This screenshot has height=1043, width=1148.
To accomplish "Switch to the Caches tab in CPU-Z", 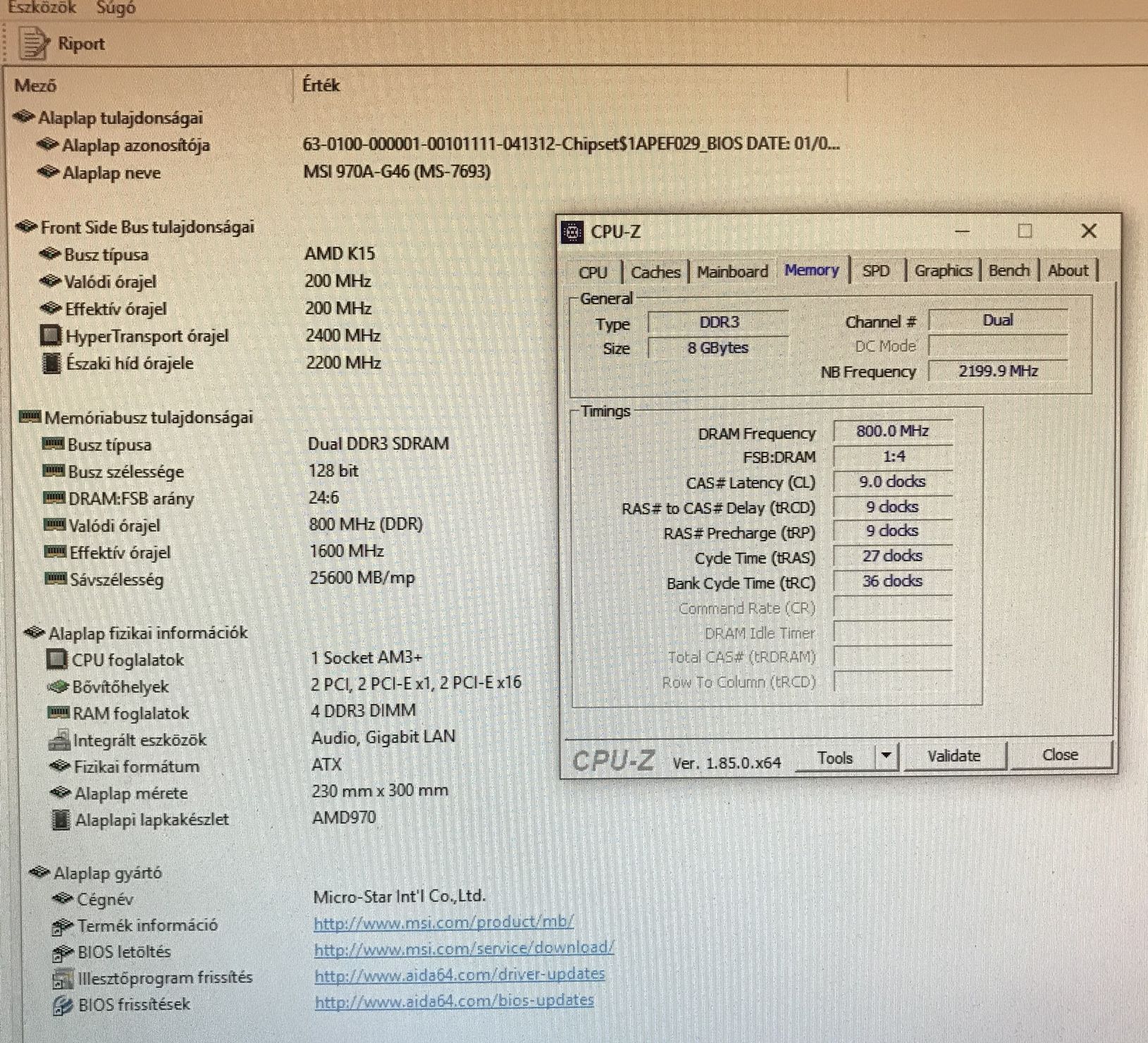I will 655,272.
